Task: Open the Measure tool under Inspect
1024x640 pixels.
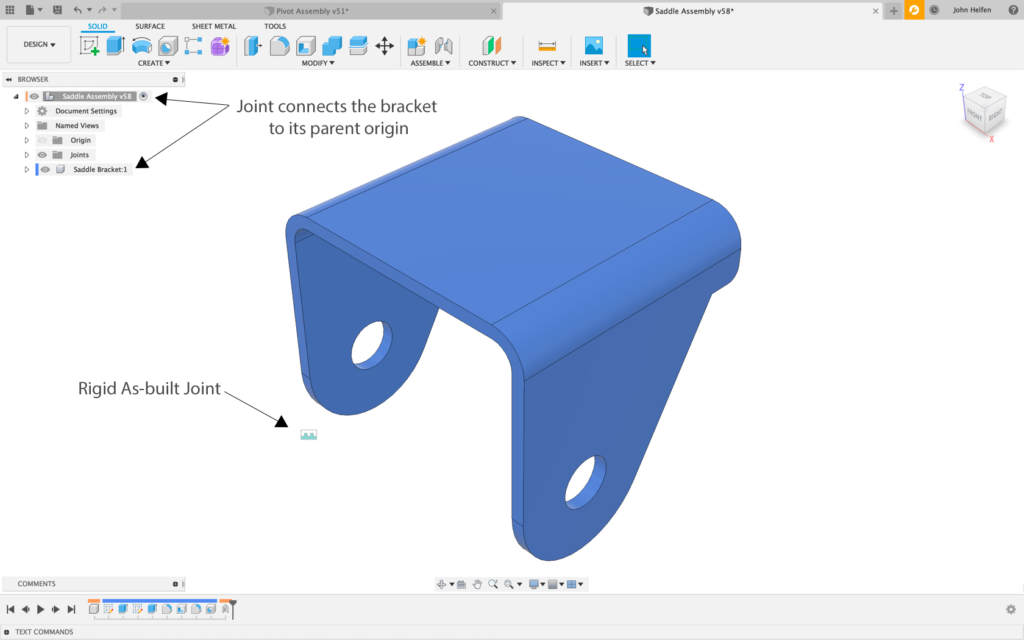Action: (x=547, y=45)
